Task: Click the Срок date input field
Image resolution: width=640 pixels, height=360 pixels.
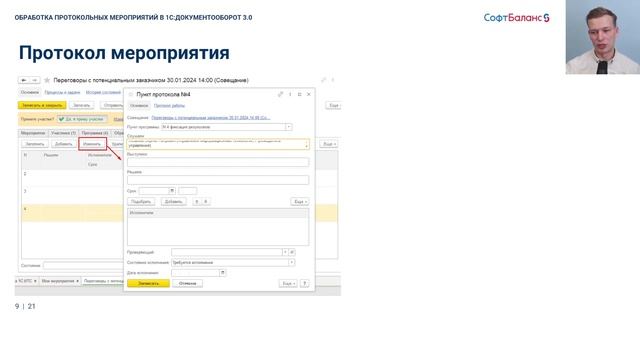Action: pyautogui.click(x=154, y=191)
